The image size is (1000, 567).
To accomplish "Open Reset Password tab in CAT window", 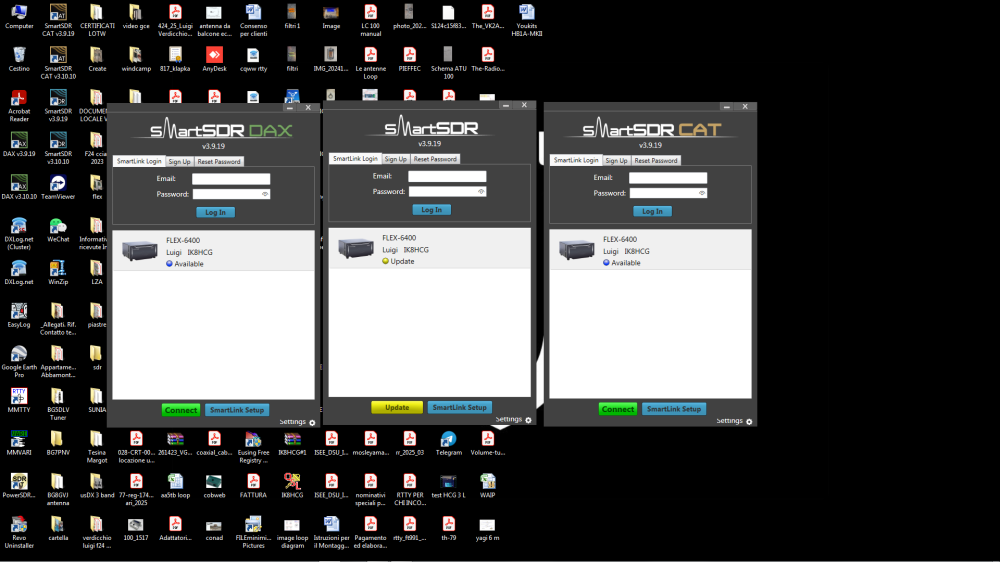I will pyautogui.click(x=656, y=161).
